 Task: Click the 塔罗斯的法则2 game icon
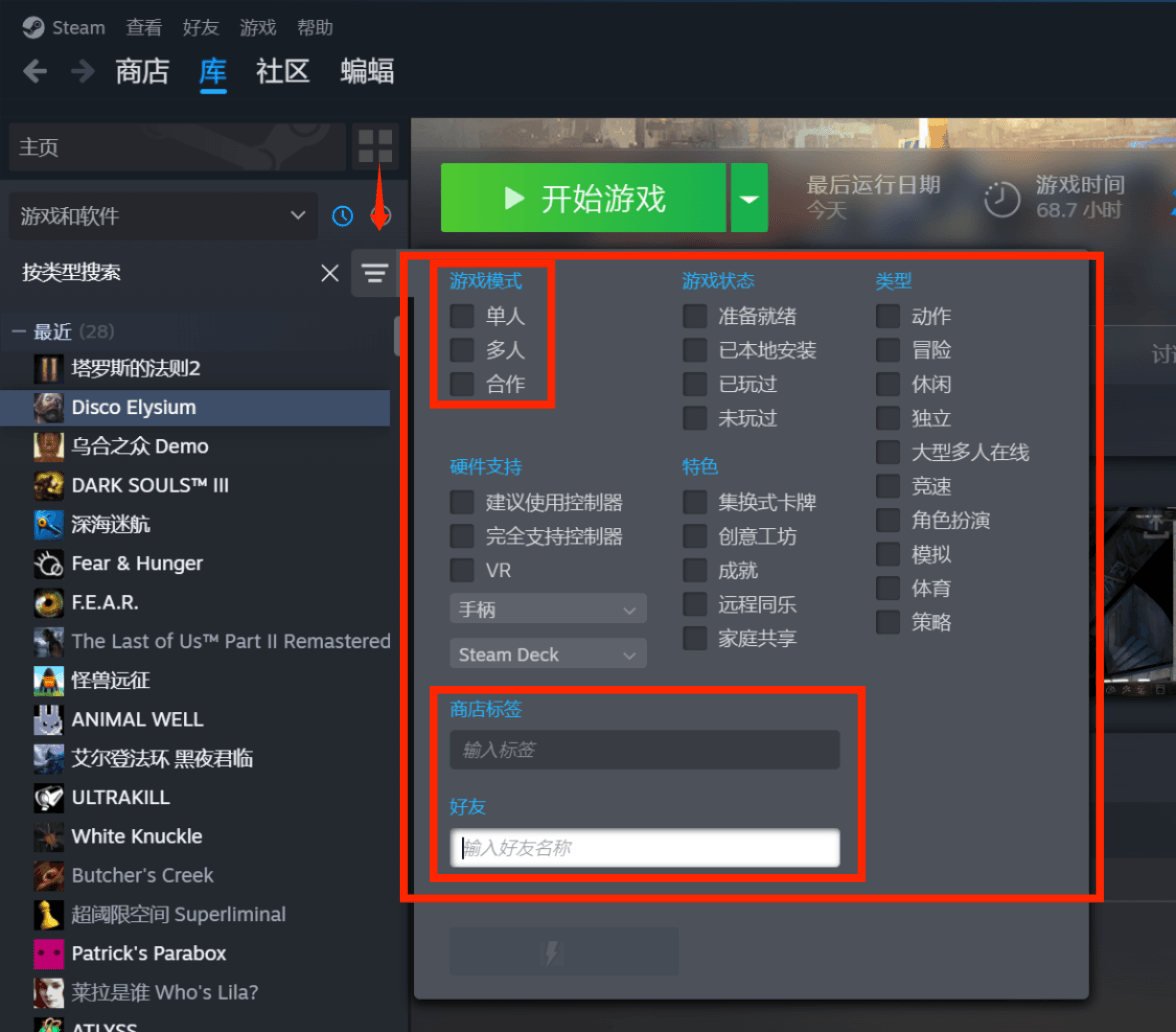tap(49, 368)
